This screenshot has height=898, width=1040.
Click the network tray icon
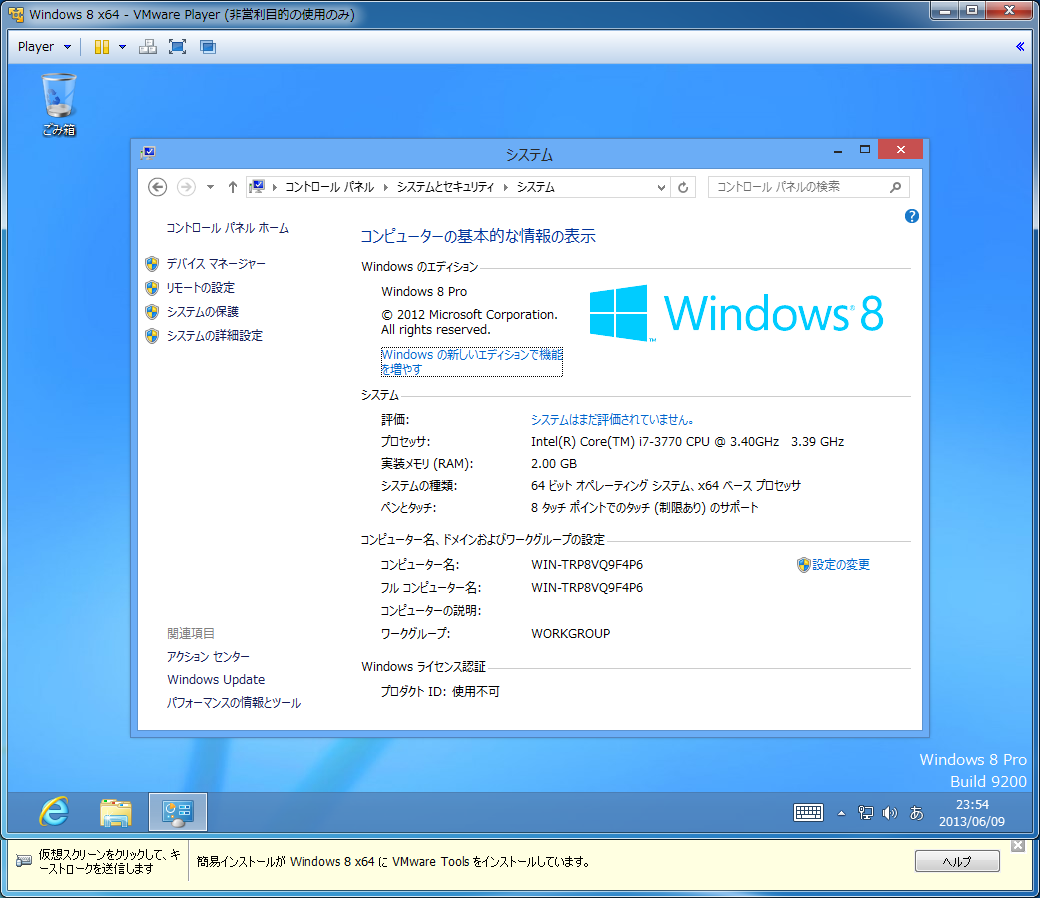click(865, 812)
